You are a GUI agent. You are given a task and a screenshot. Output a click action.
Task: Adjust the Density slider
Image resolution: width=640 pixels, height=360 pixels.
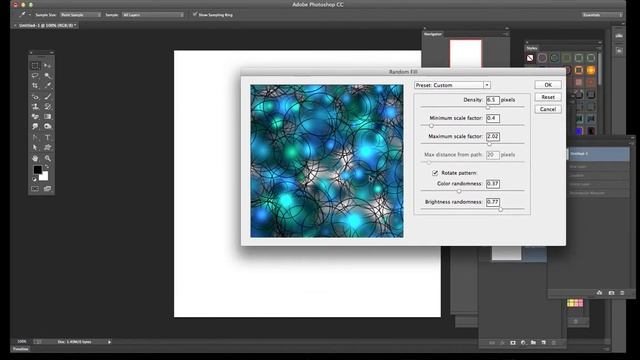click(x=488, y=107)
